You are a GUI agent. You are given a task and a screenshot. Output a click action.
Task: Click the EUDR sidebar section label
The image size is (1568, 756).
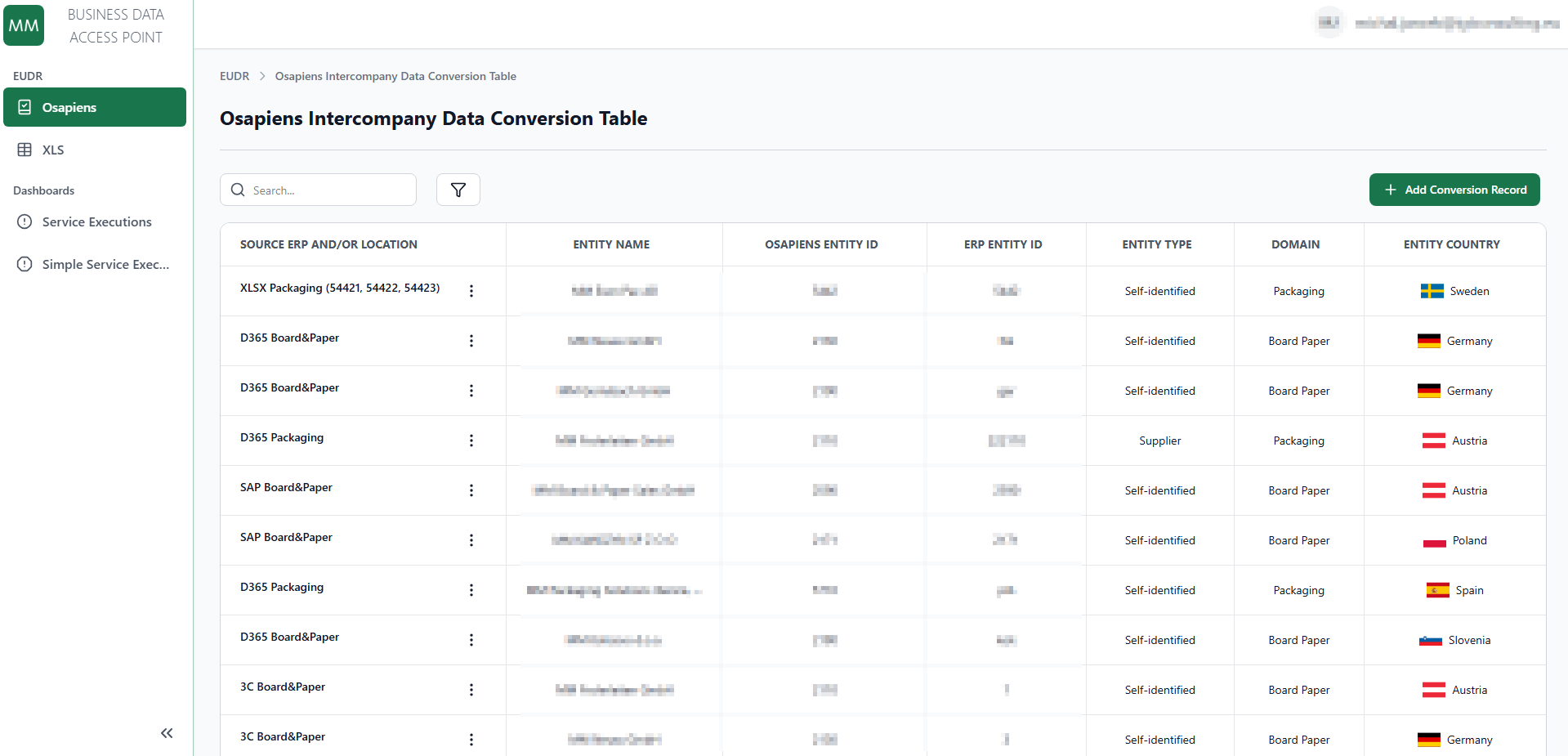28,76
